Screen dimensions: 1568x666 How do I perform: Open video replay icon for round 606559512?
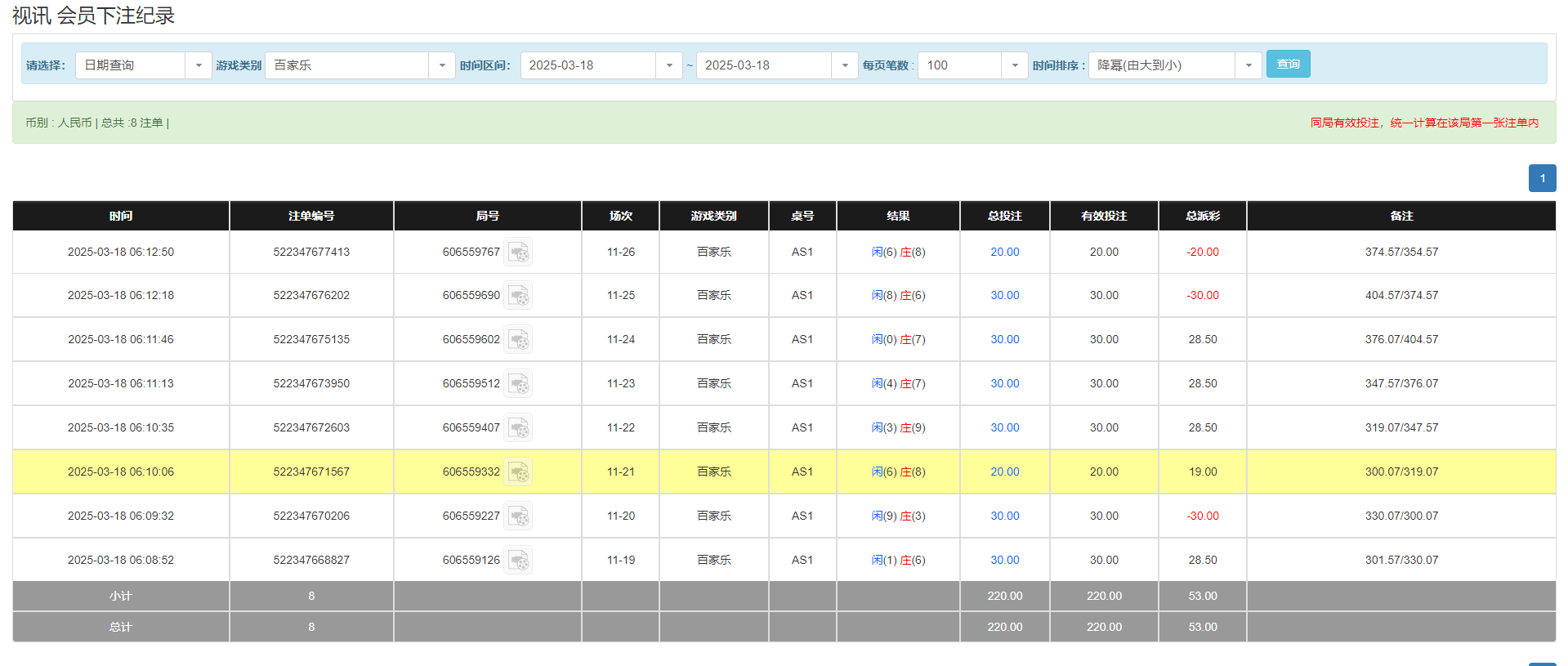[518, 384]
